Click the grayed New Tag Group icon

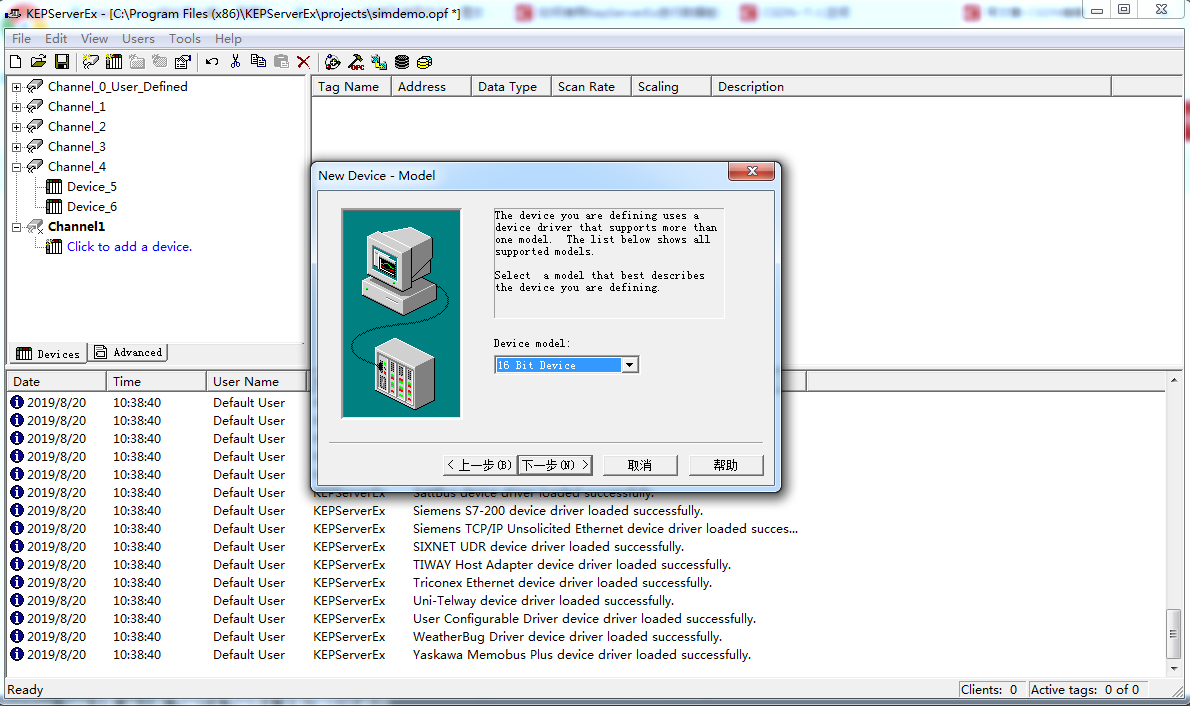tap(137, 62)
